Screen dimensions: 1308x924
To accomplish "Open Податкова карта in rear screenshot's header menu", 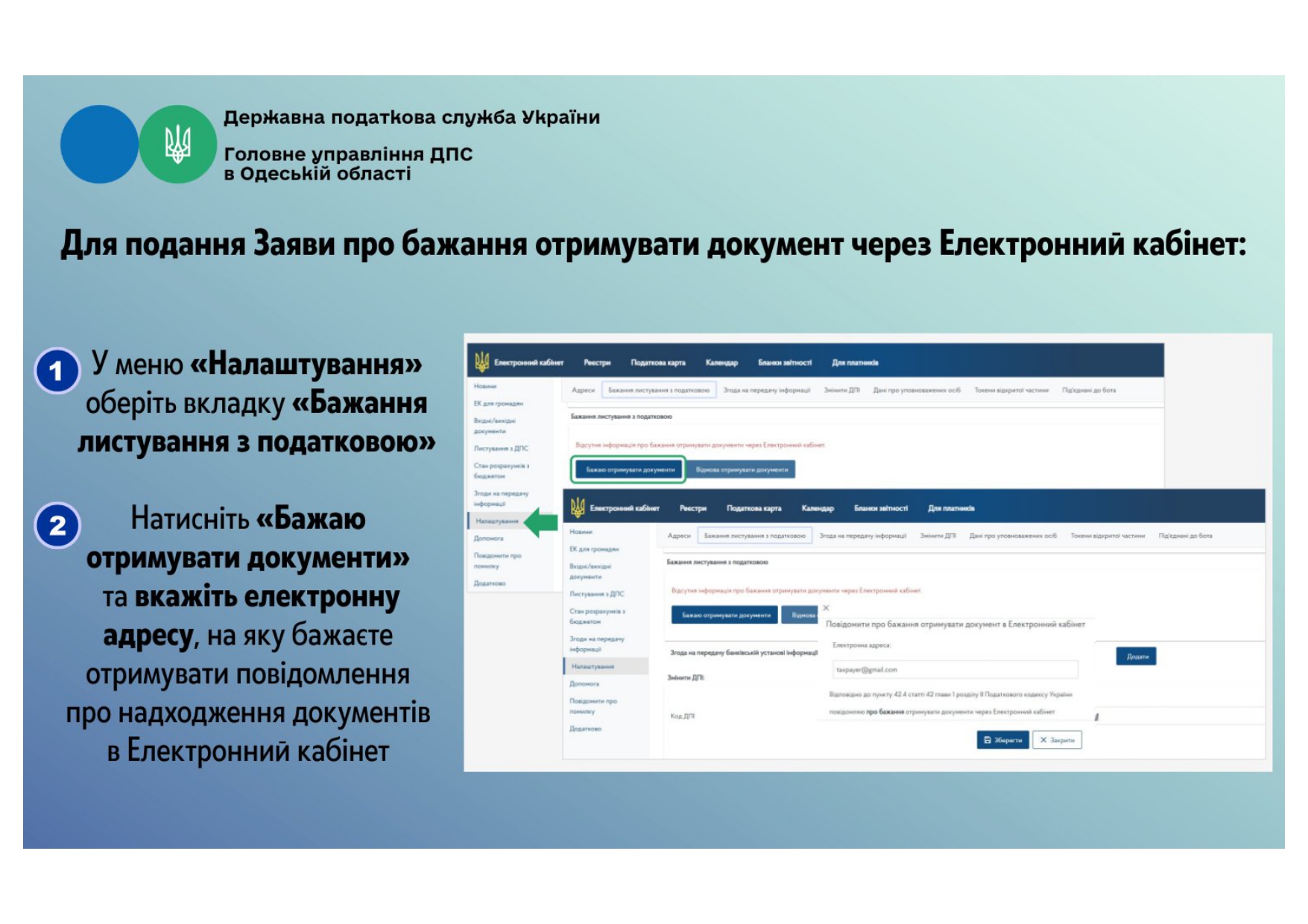I will (x=657, y=363).
